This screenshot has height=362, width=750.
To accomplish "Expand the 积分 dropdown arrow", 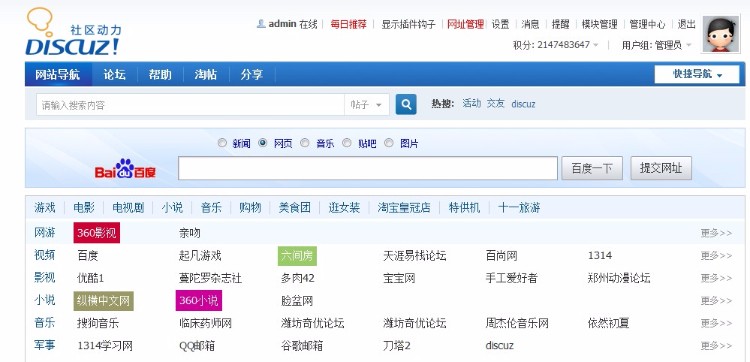I will point(596,45).
